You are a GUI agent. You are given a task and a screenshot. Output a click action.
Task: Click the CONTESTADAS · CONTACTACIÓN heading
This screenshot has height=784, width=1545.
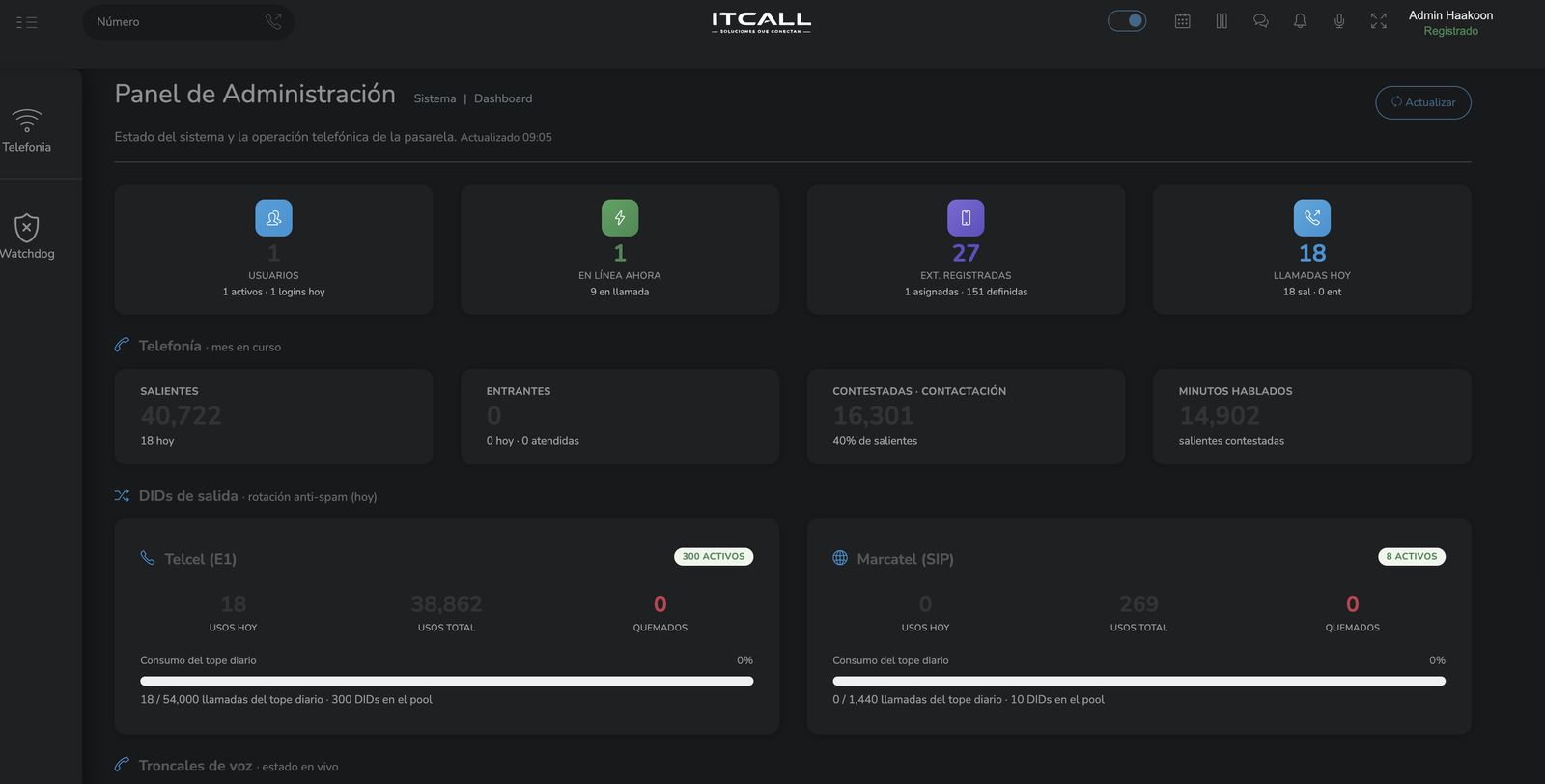coord(919,391)
